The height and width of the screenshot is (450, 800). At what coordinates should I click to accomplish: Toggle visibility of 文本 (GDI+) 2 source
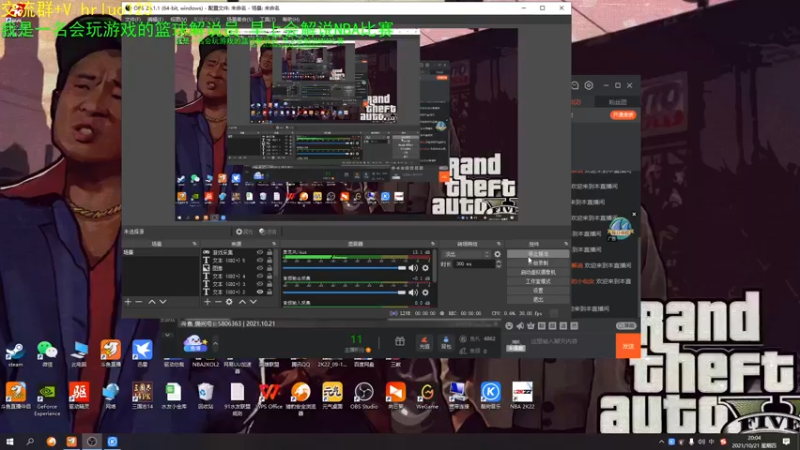click(x=260, y=292)
